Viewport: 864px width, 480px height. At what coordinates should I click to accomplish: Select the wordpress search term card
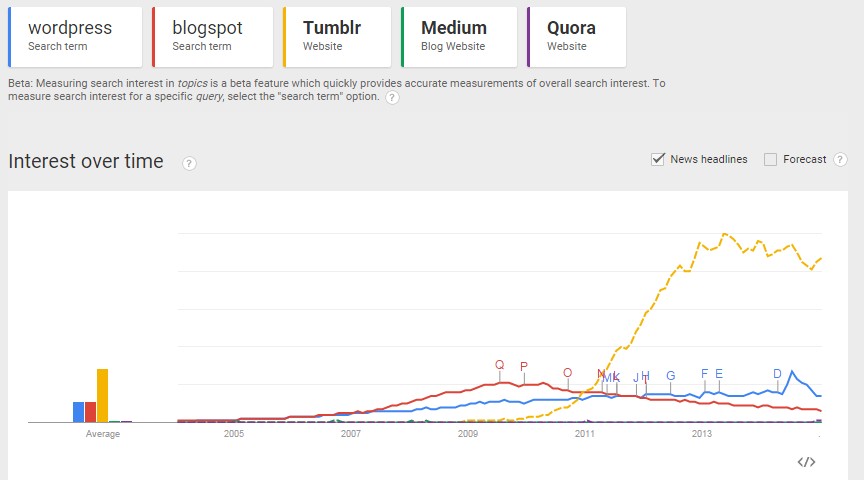(77, 36)
